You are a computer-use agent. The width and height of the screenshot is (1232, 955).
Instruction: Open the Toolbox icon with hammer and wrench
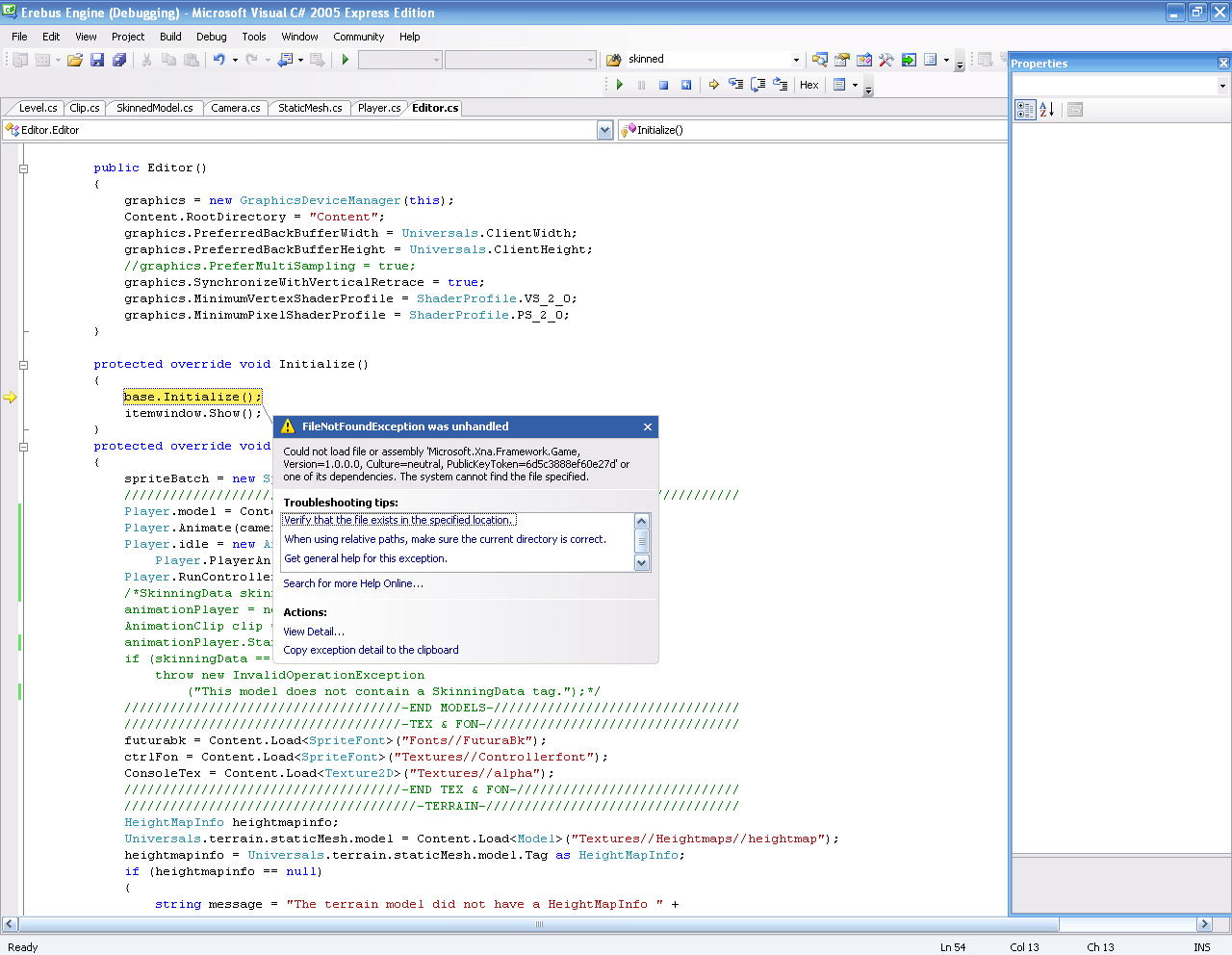886,60
